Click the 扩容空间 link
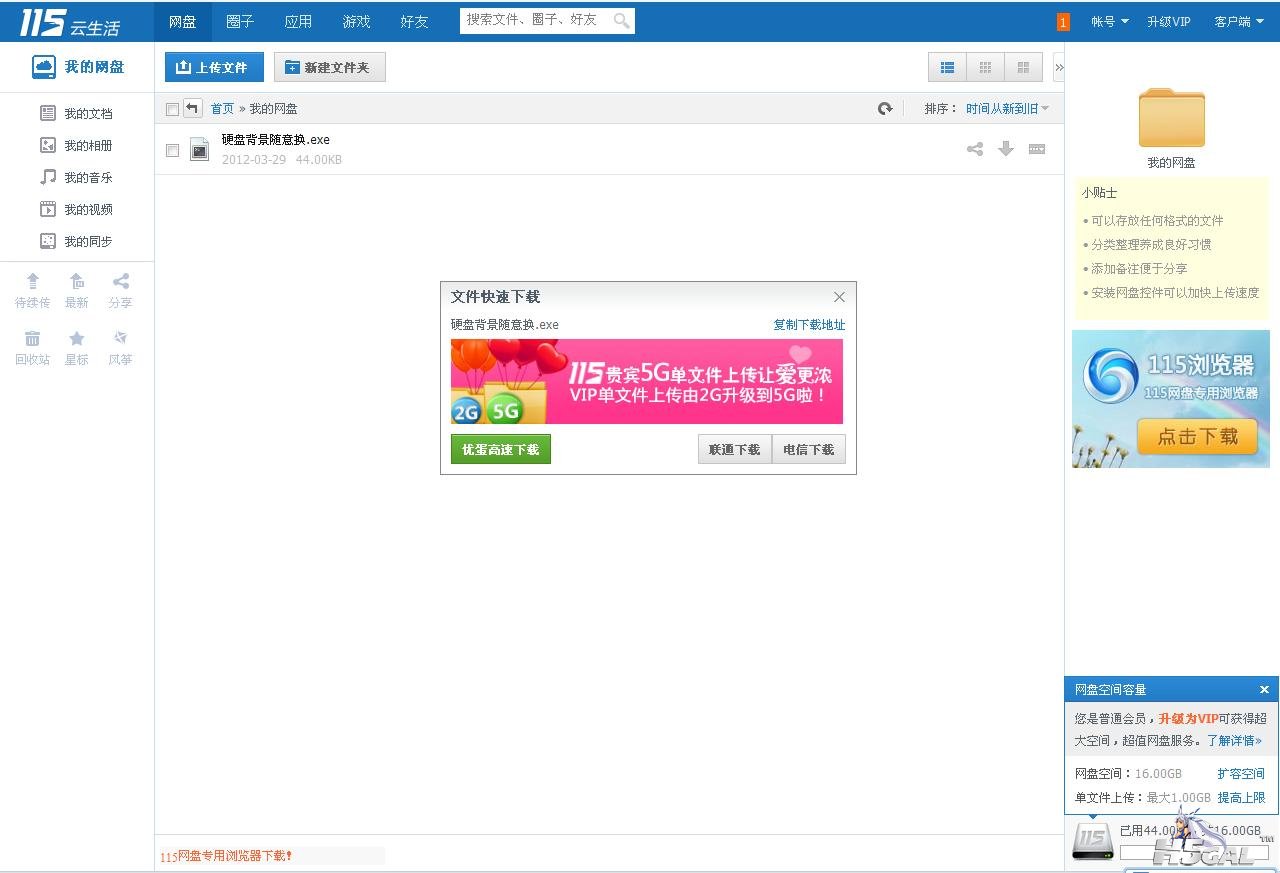This screenshot has width=1280, height=873. coord(1241,774)
